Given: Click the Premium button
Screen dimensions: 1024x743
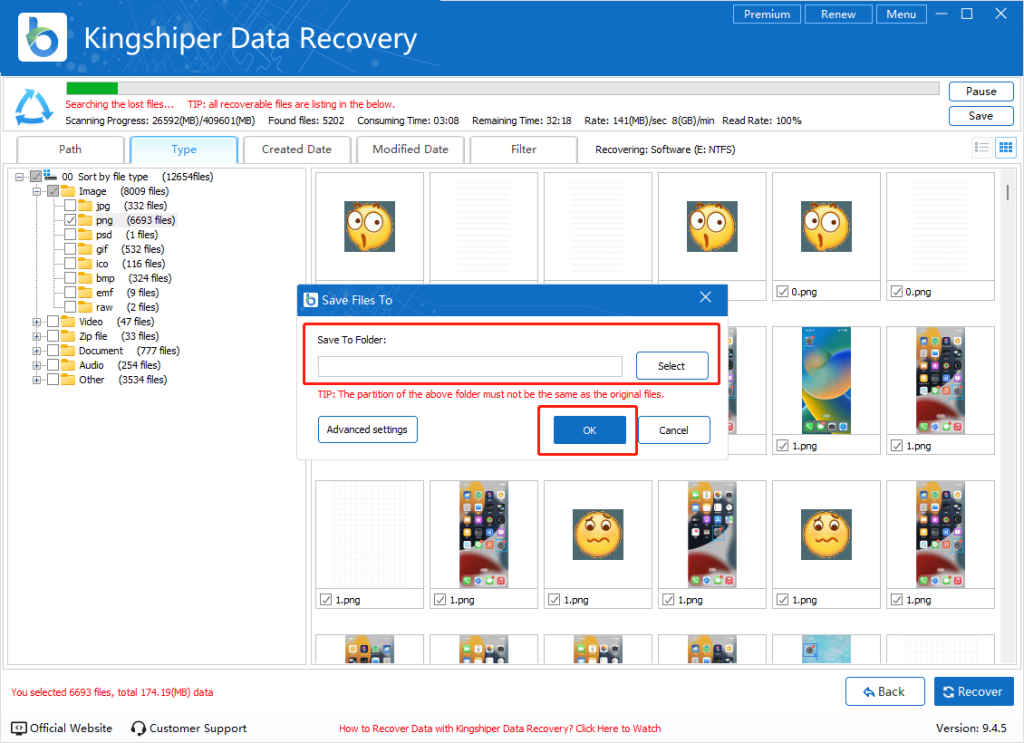Looking at the screenshot, I should click(x=767, y=14).
